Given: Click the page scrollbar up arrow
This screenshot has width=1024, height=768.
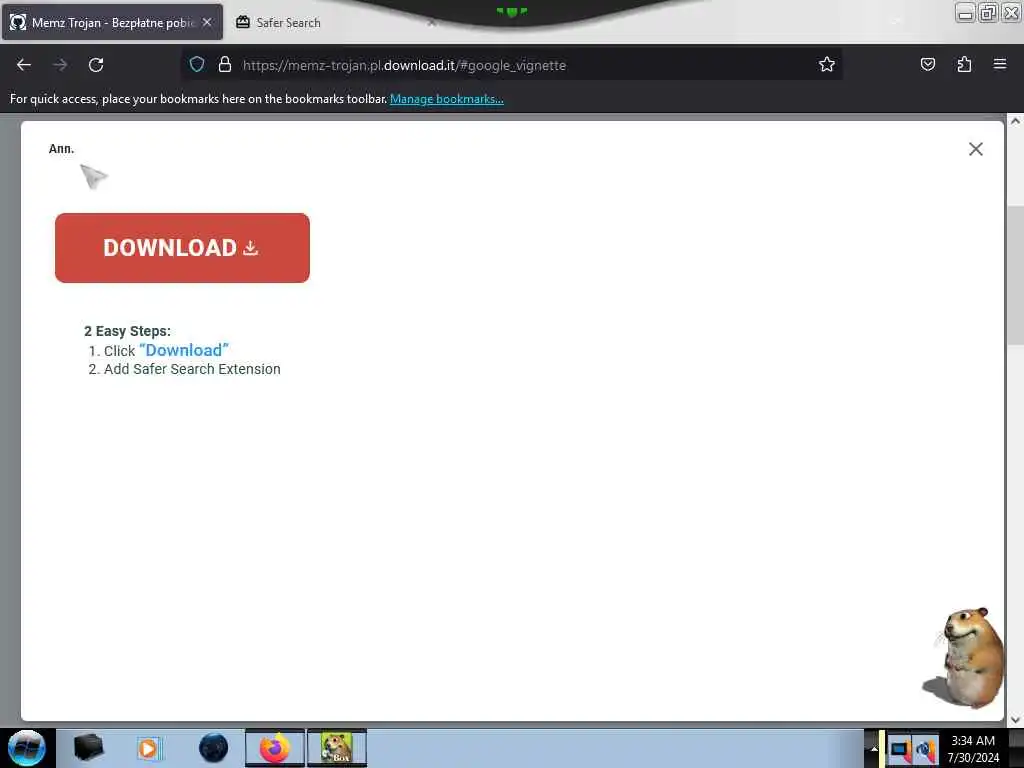Looking at the screenshot, I should tap(1015, 121).
